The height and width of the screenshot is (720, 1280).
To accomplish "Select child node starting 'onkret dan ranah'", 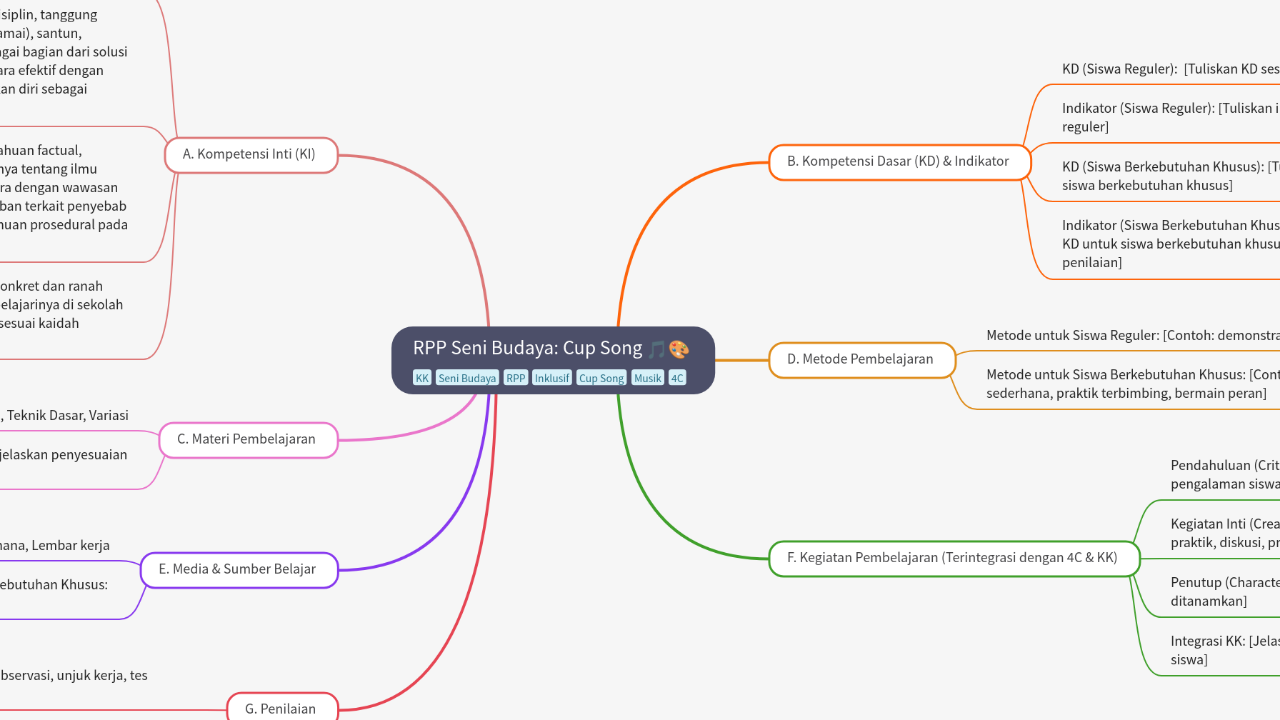I will pyautogui.click(x=62, y=305).
